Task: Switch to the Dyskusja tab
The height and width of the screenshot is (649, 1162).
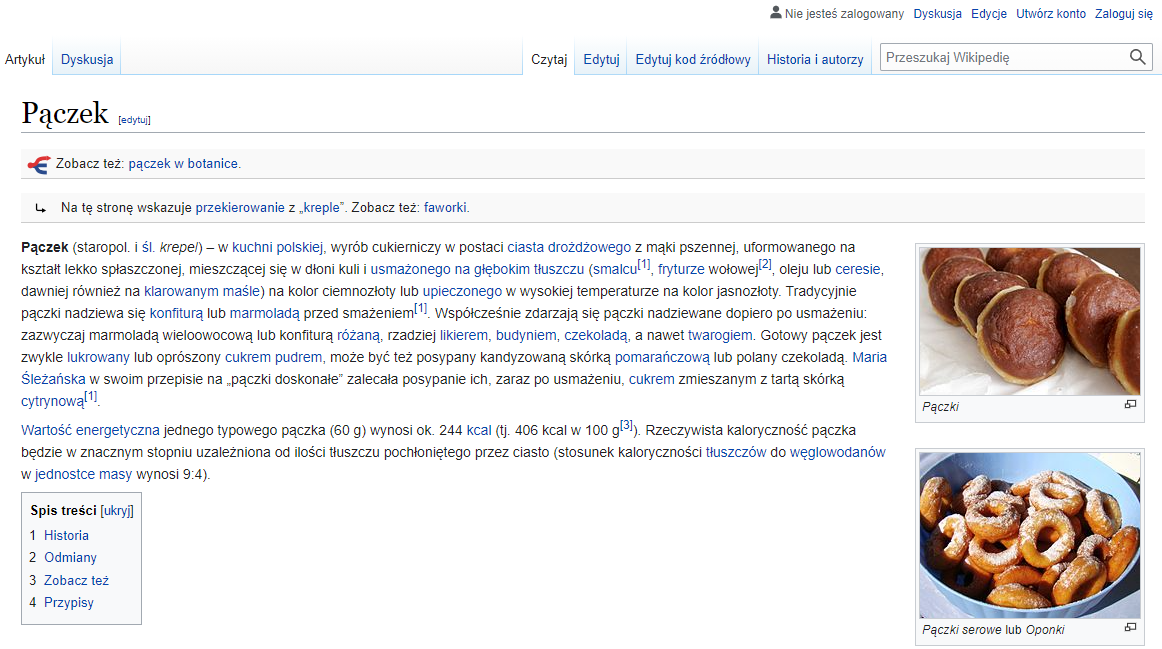Action: [x=87, y=59]
